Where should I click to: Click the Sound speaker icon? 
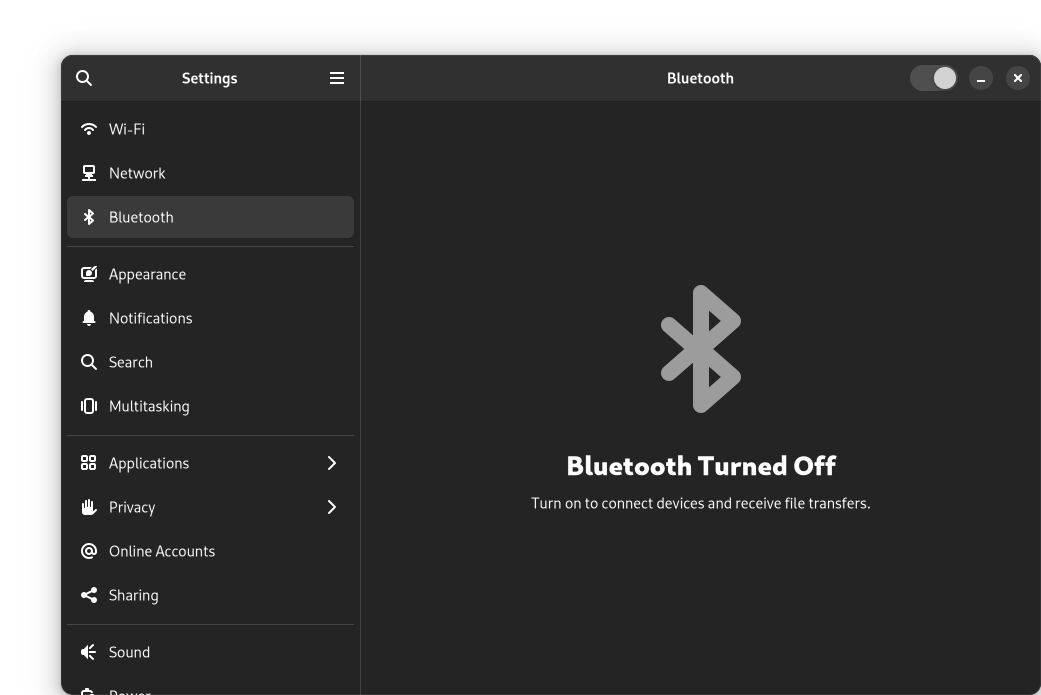[89, 652]
